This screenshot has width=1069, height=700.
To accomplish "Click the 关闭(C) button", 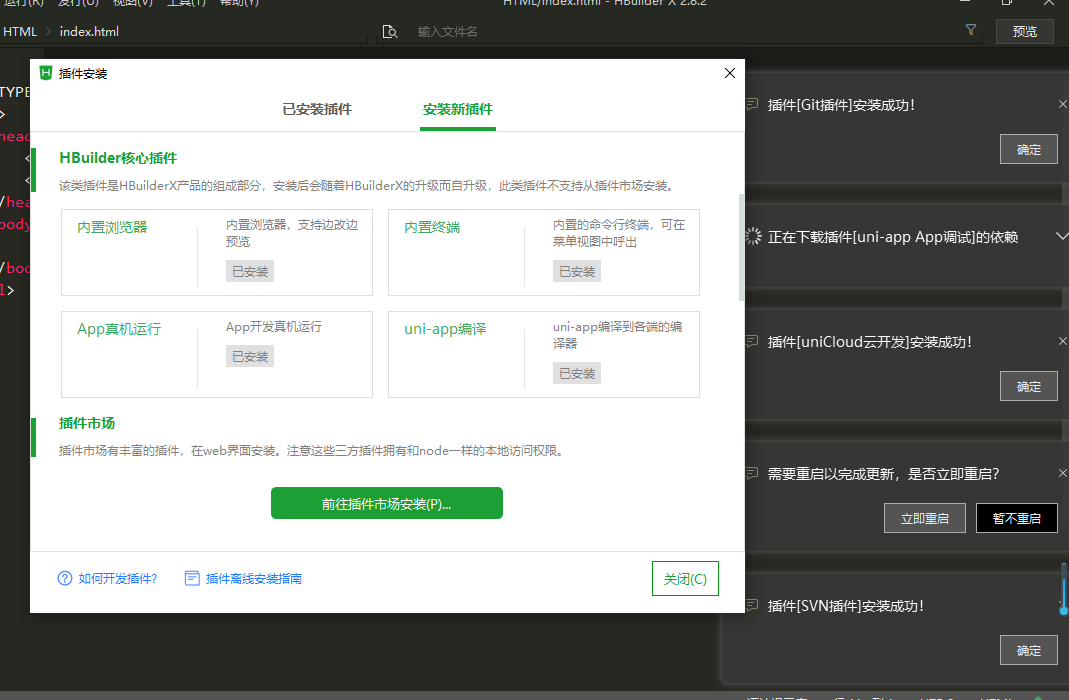I will 685,579.
